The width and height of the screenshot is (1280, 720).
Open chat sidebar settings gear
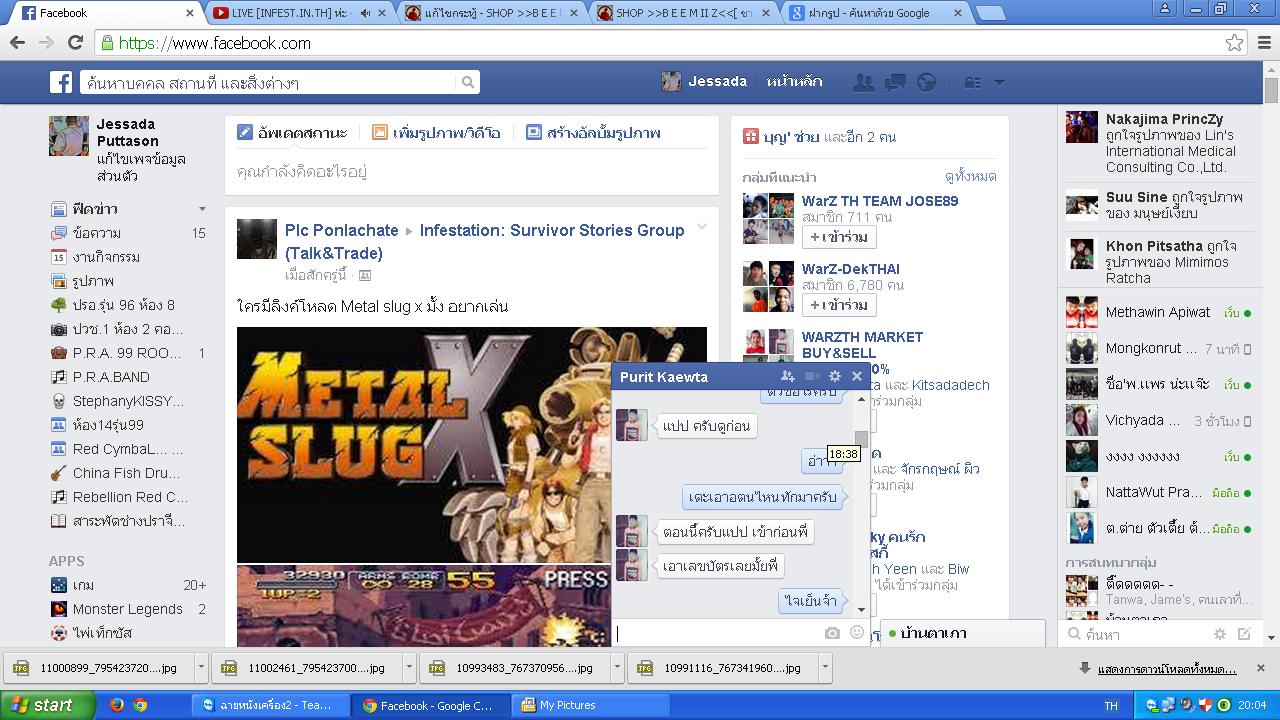1220,634
